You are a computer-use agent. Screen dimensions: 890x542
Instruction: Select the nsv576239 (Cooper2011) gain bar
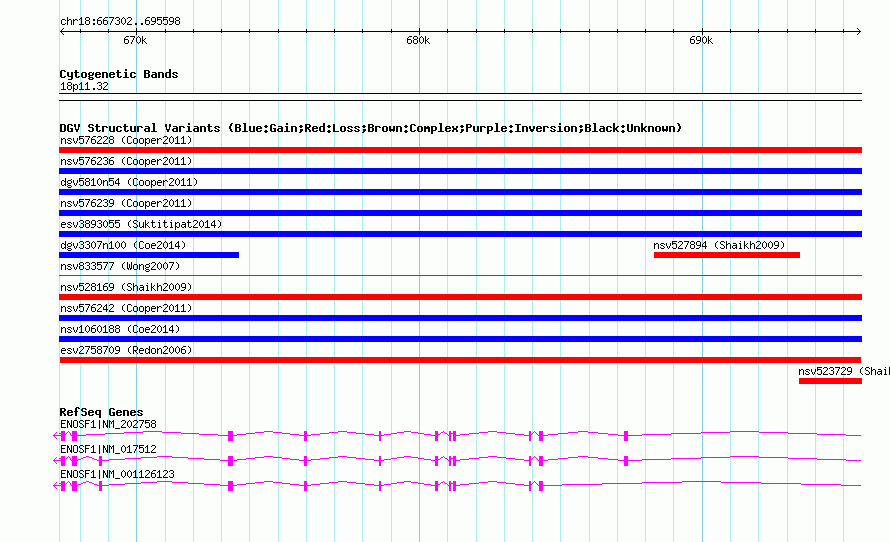pos(460,213)
